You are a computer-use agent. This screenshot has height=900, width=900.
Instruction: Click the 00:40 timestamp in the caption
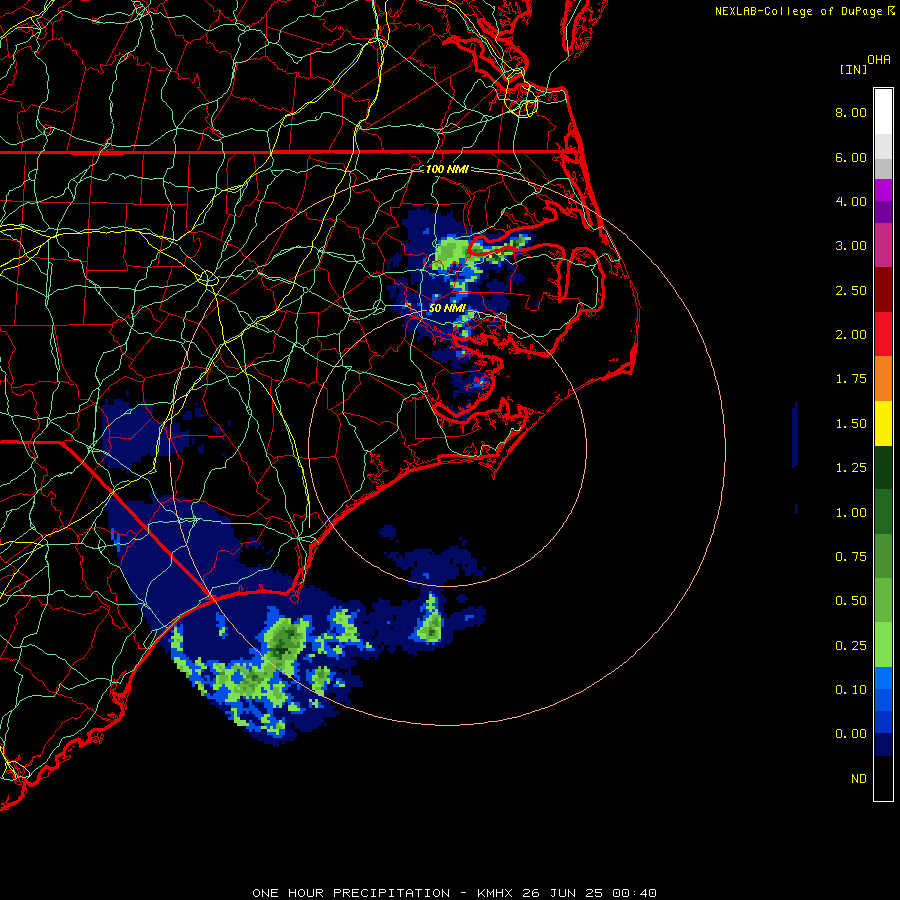point(634,893)
